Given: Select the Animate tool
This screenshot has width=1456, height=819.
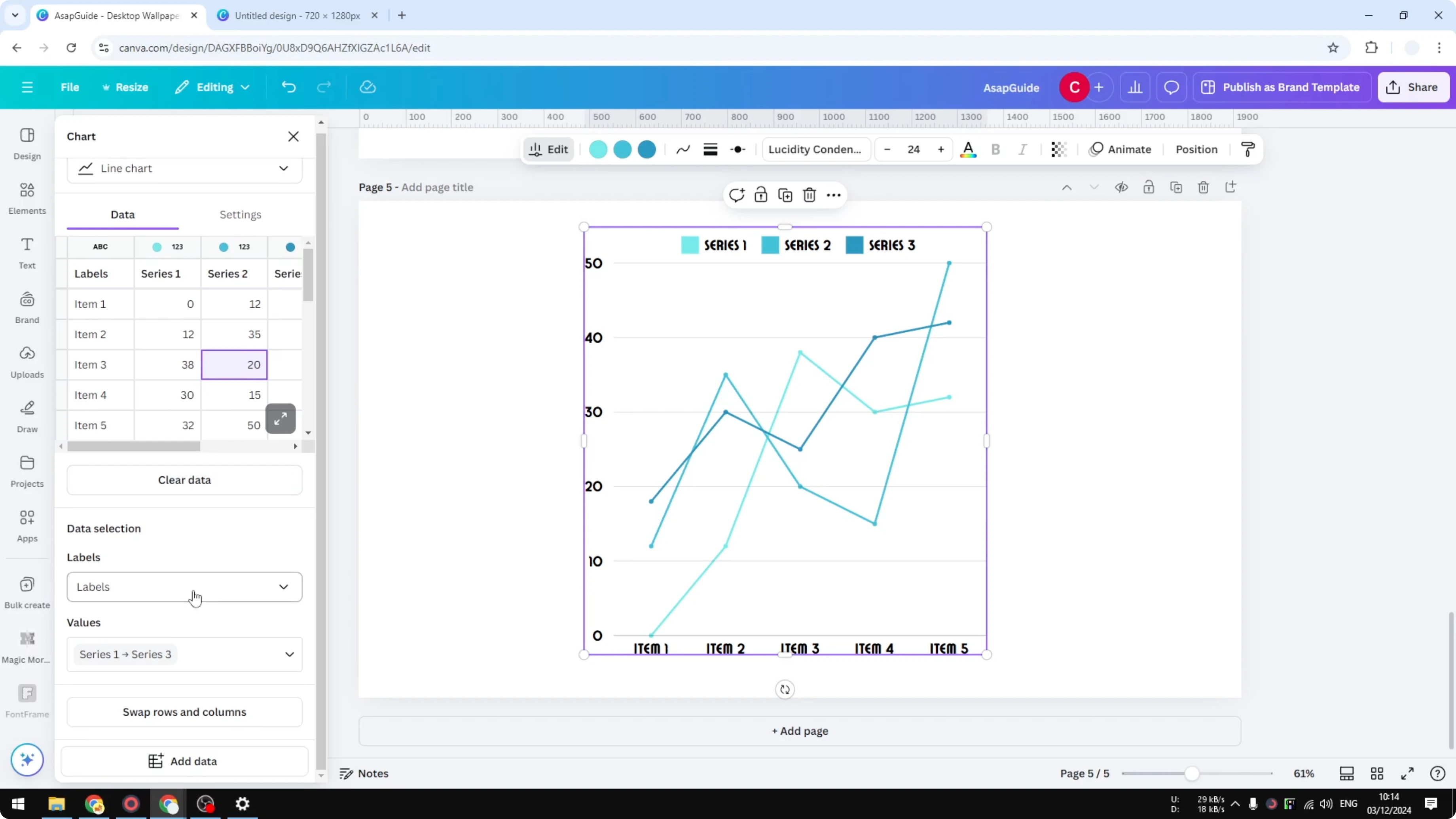Looking at the screenshot, I should point(1121,149).
